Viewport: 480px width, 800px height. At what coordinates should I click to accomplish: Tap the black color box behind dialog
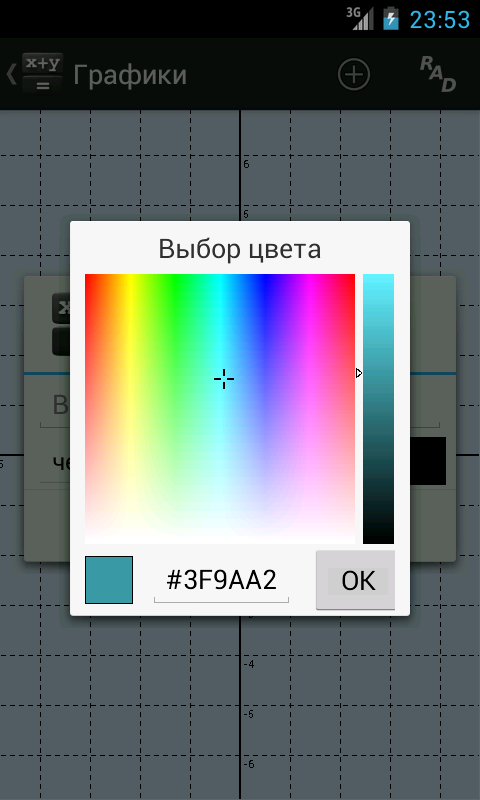click(428, 461)
